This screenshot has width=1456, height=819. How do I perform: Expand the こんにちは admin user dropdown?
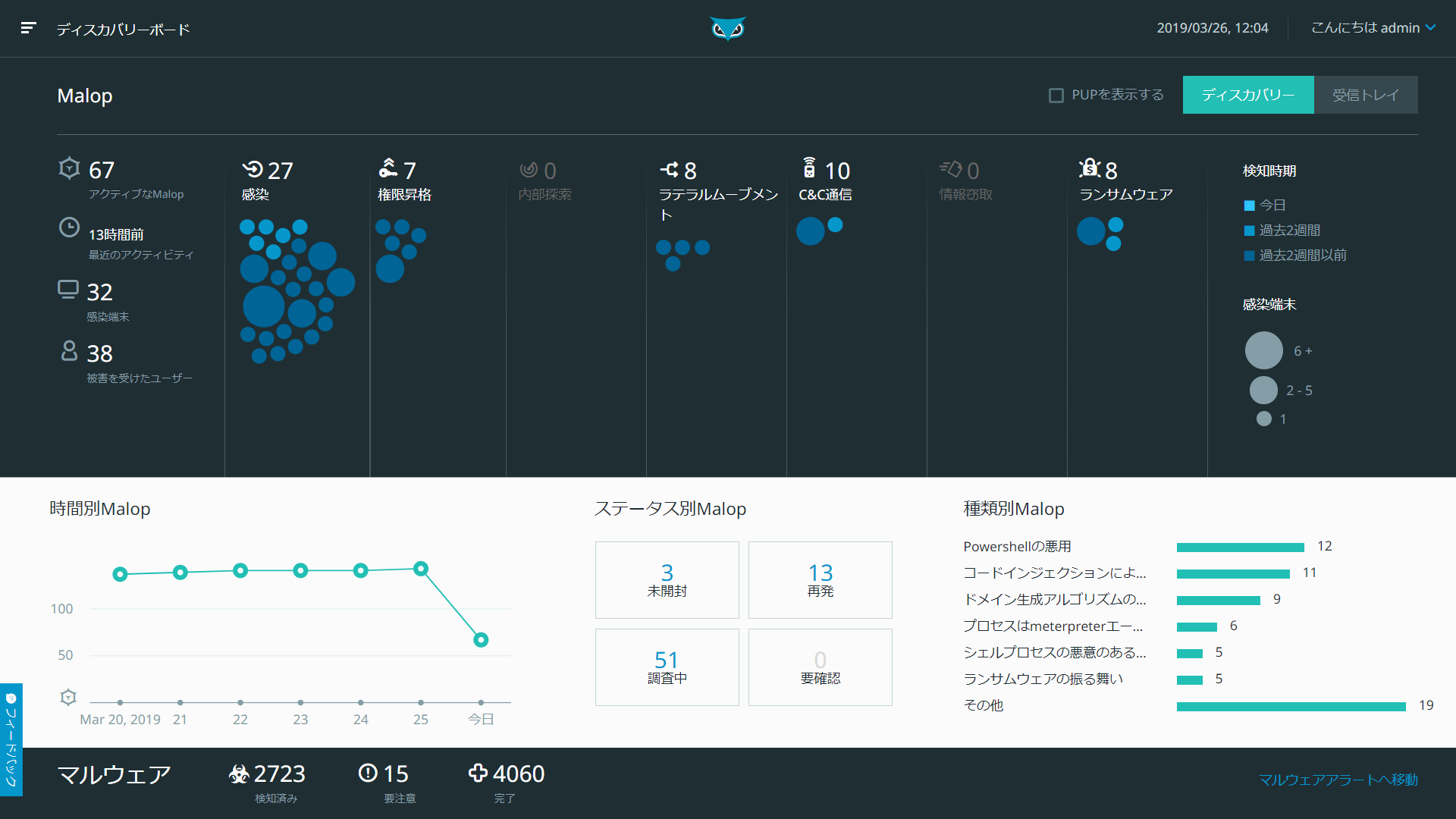1373,28
